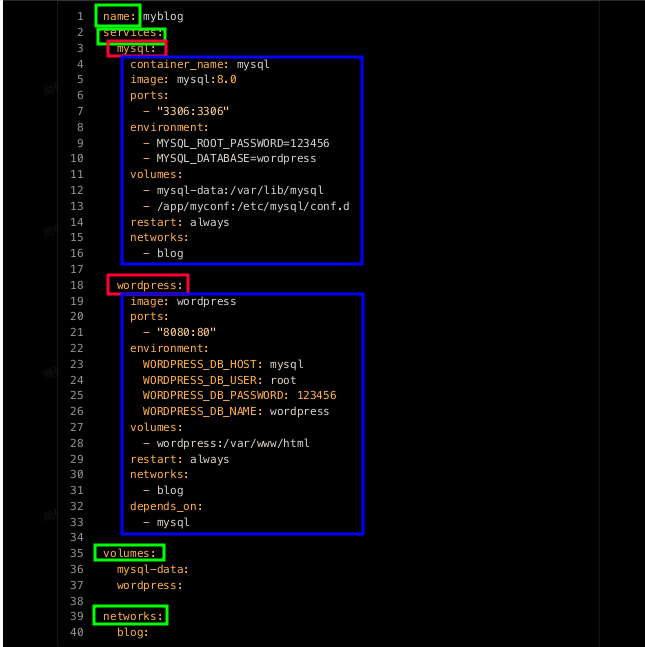Viewport: 645px width, 647px height.
Task: Click the 'image: mysql:8.0' line
Action: pyautogui.click(x=183, y=79)
